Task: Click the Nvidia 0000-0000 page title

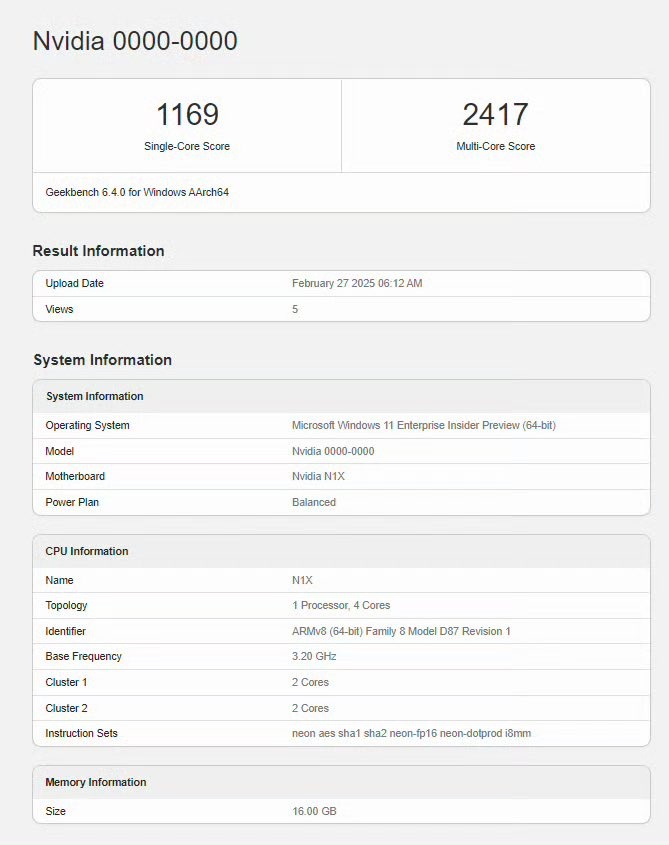Action: [x=135, y=41]
